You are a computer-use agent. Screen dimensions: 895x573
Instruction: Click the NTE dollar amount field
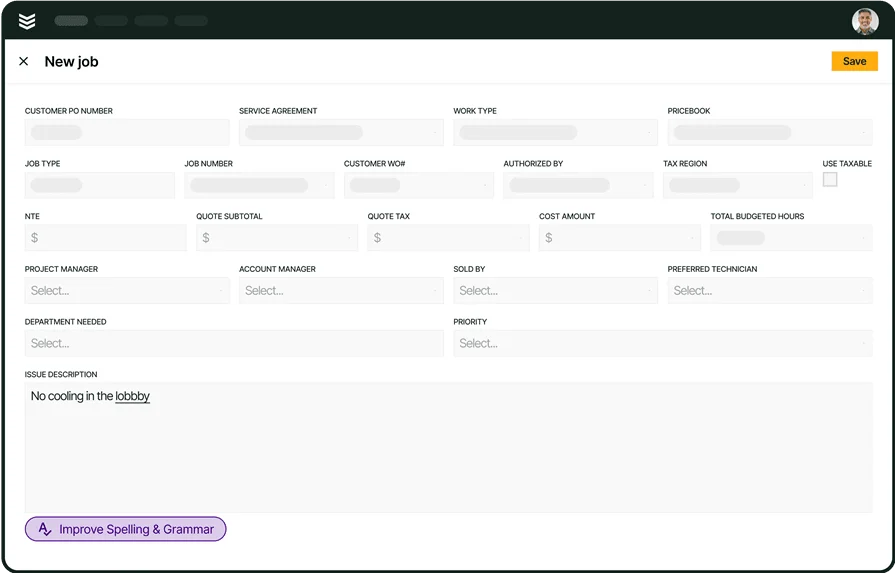[106, 238]
